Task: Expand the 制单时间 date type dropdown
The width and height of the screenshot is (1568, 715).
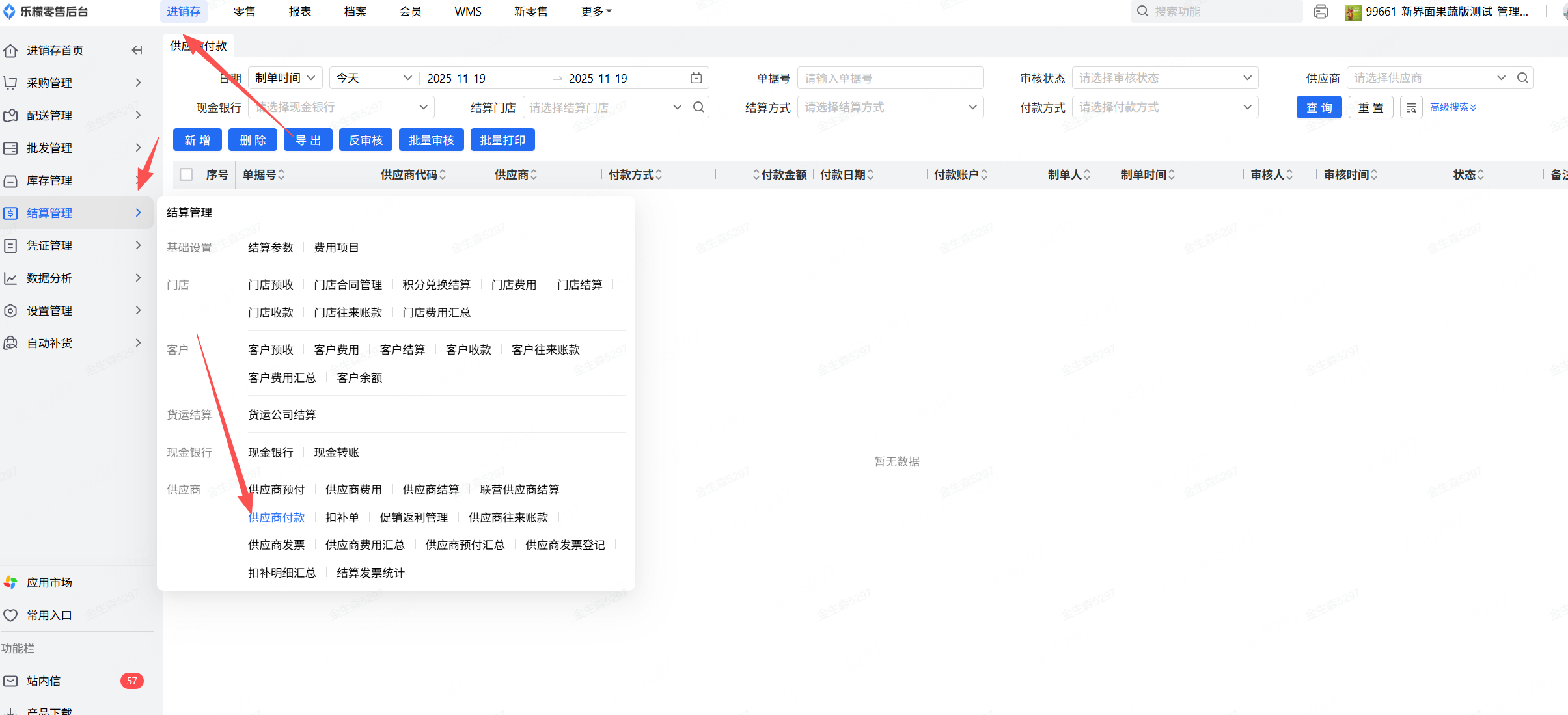Action: pyautogui.click(x=284, y=78)
